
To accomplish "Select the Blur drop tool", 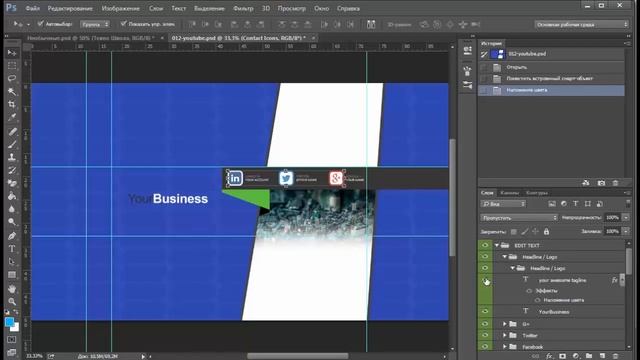I will pos(12,209).
